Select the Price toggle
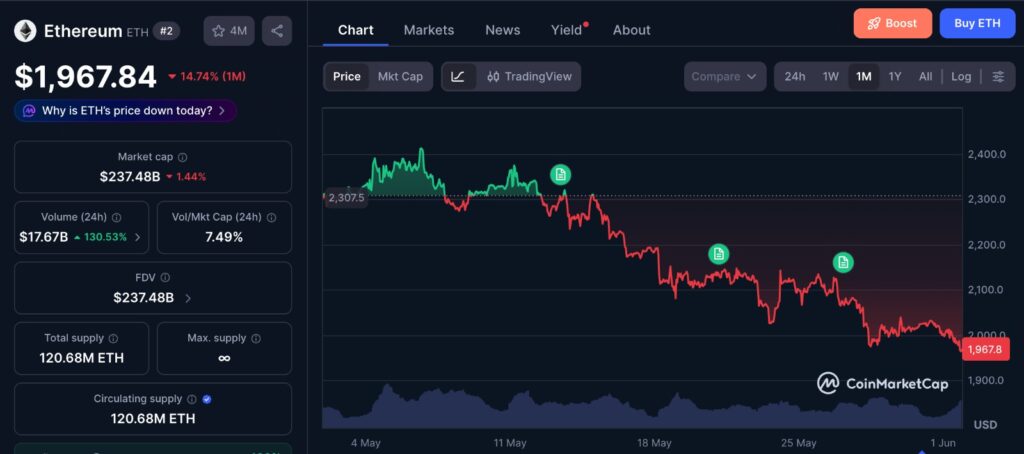The image size is (1024, 454). click(347, 76)
